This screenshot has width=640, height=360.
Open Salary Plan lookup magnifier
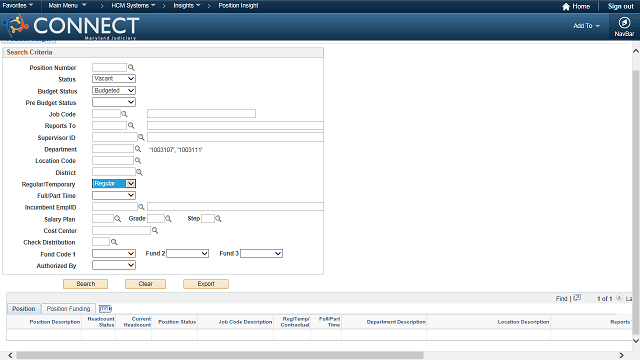[118, 219]
